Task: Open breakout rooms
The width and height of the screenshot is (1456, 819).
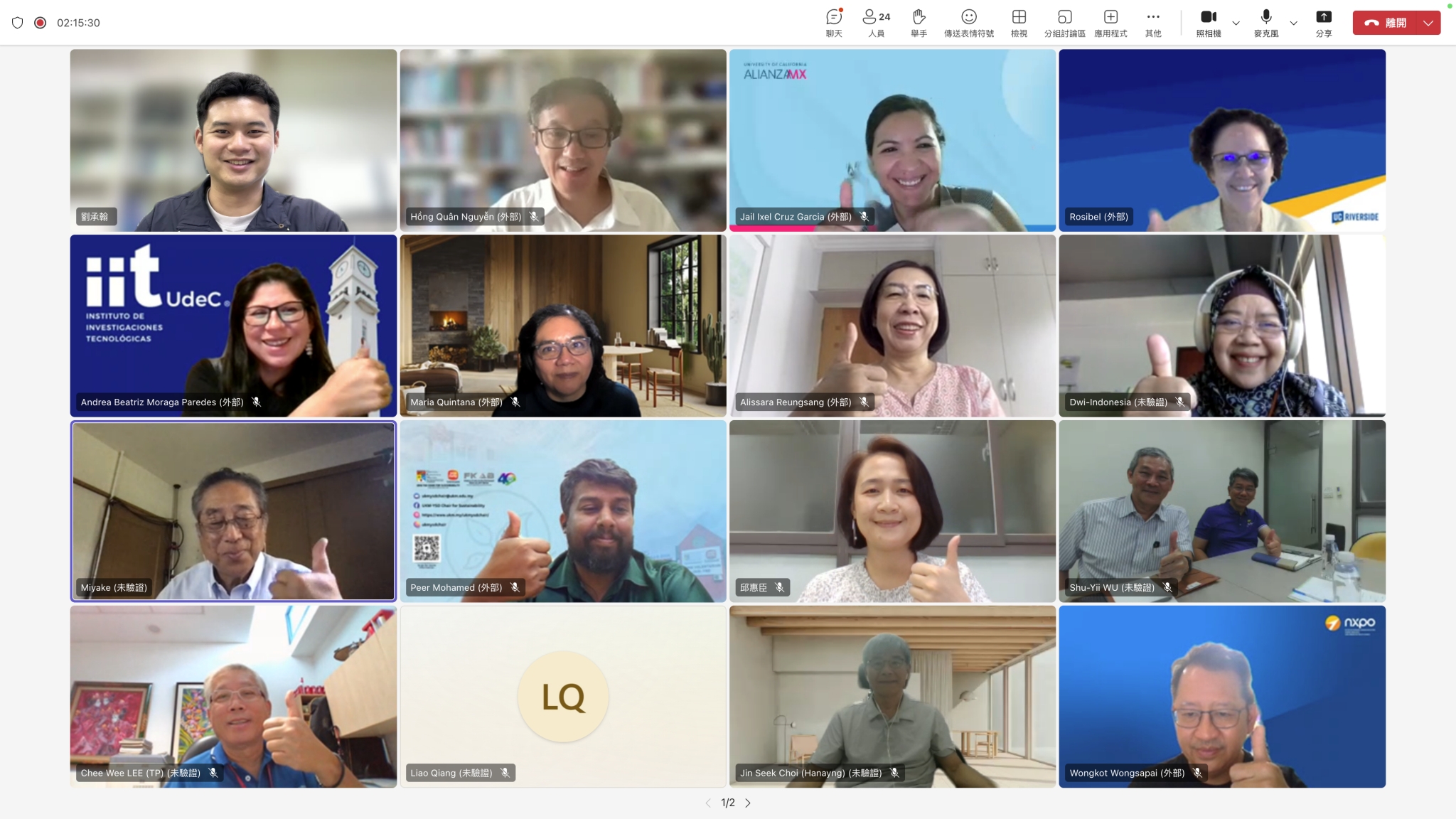Action: click(1064, 22)
